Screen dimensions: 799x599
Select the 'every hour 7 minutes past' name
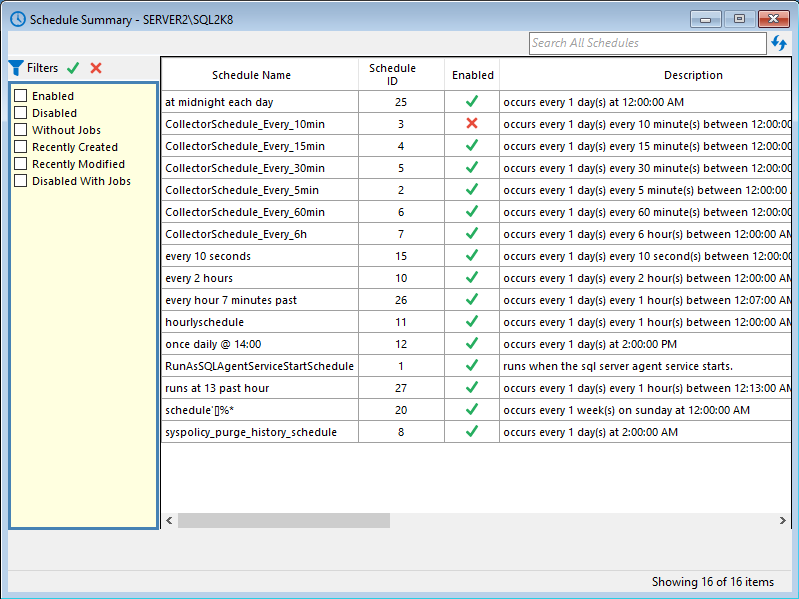point(231,300)
